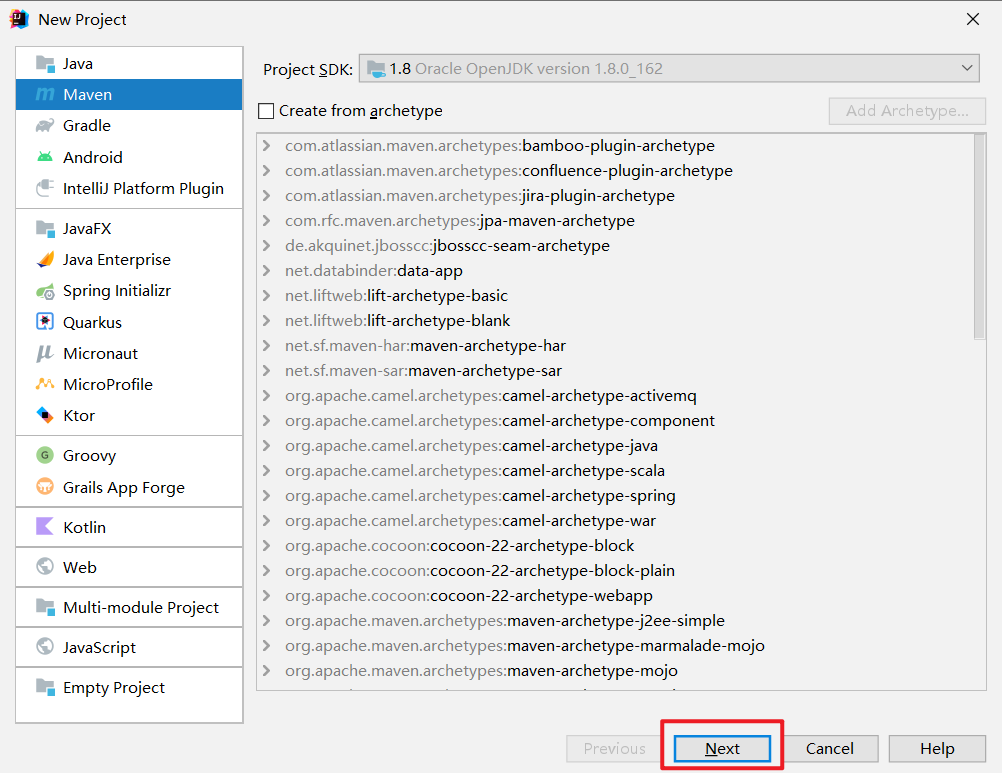Viewport: 1002px width, 773px height.
Task: Click the JavaScript globe icon
Action: click(45, 647)
